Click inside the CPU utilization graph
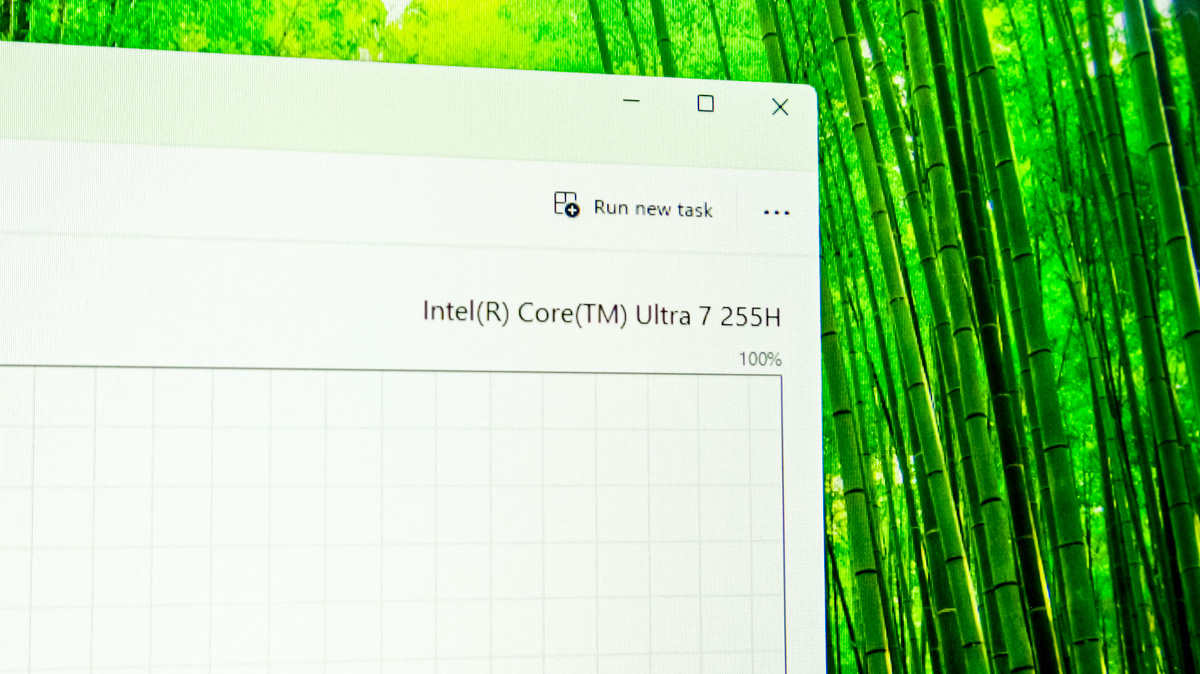The height and width of the screenshot is (674, 1200). click(390, 520)
